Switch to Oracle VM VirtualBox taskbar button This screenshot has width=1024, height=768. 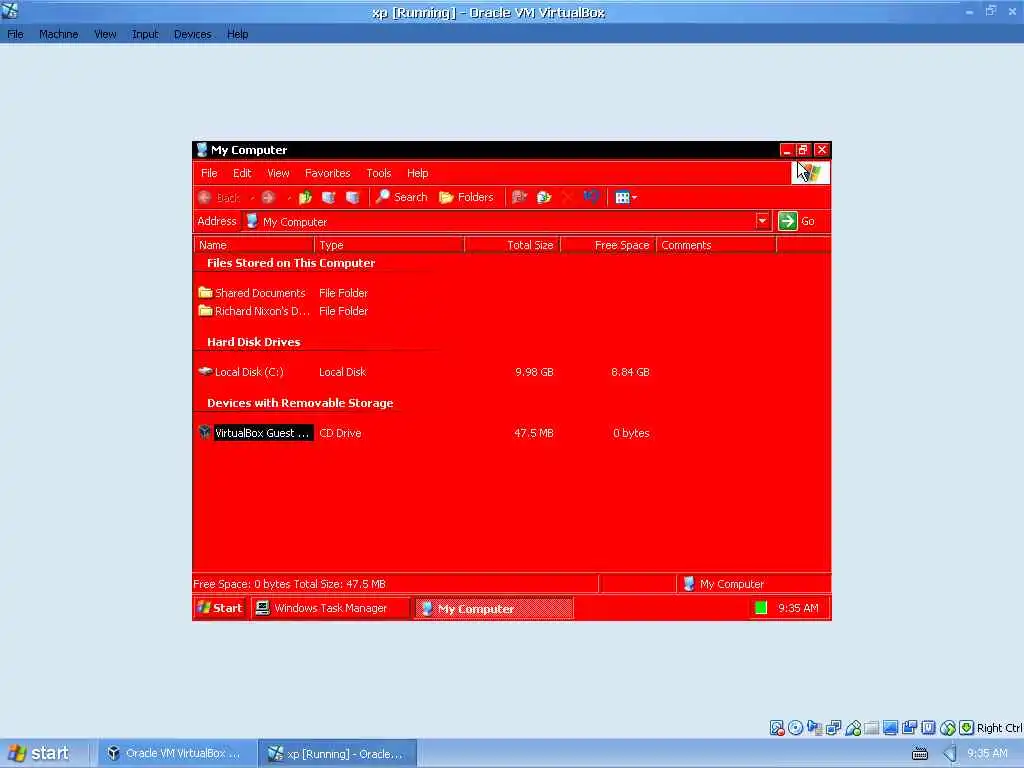pos(176,753)
